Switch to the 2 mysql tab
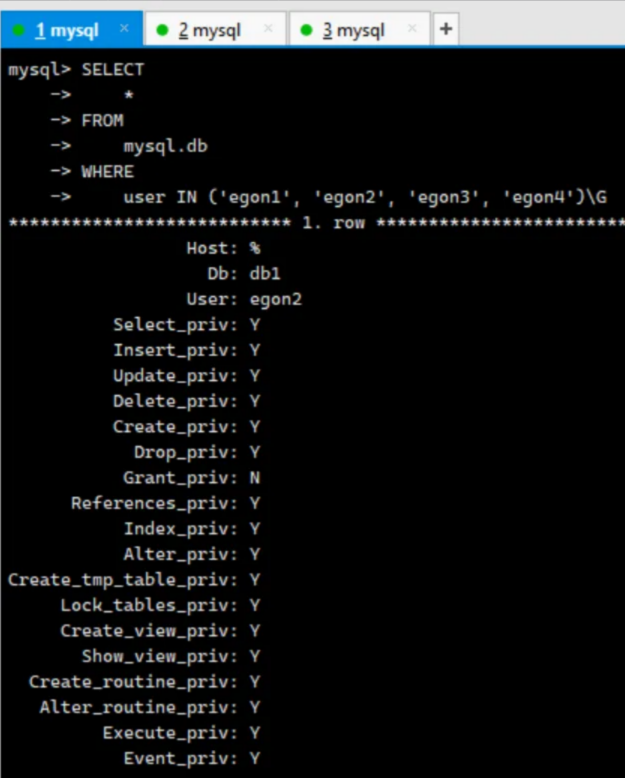This screenshot has height=778, width=625. click(x=214, y=30)
